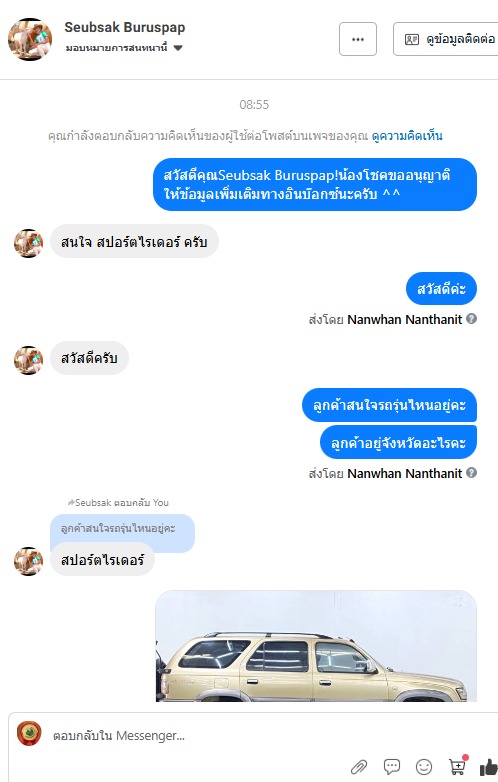The width and height of the screenshot is (498, 782).
Task: Click the paperclip attach file icon
Action: point(359,766)
